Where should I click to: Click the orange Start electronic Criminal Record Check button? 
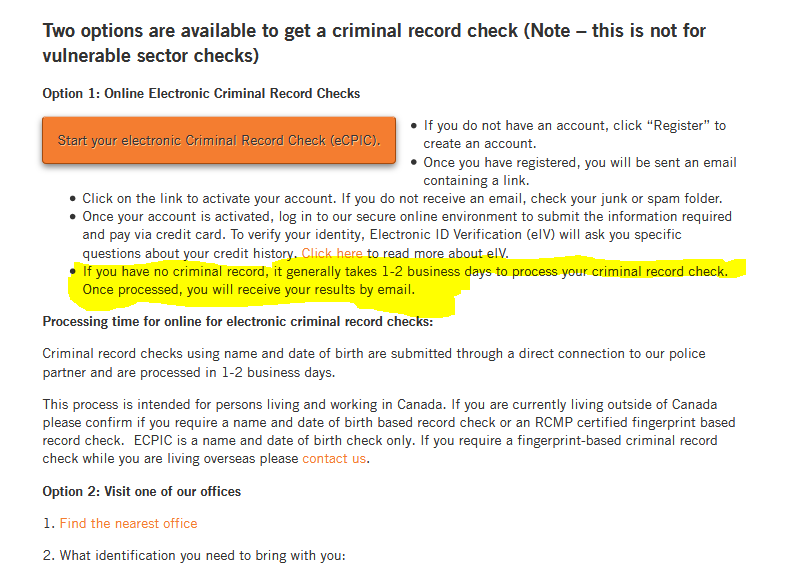pyautogui.click(x=219, y=140)
